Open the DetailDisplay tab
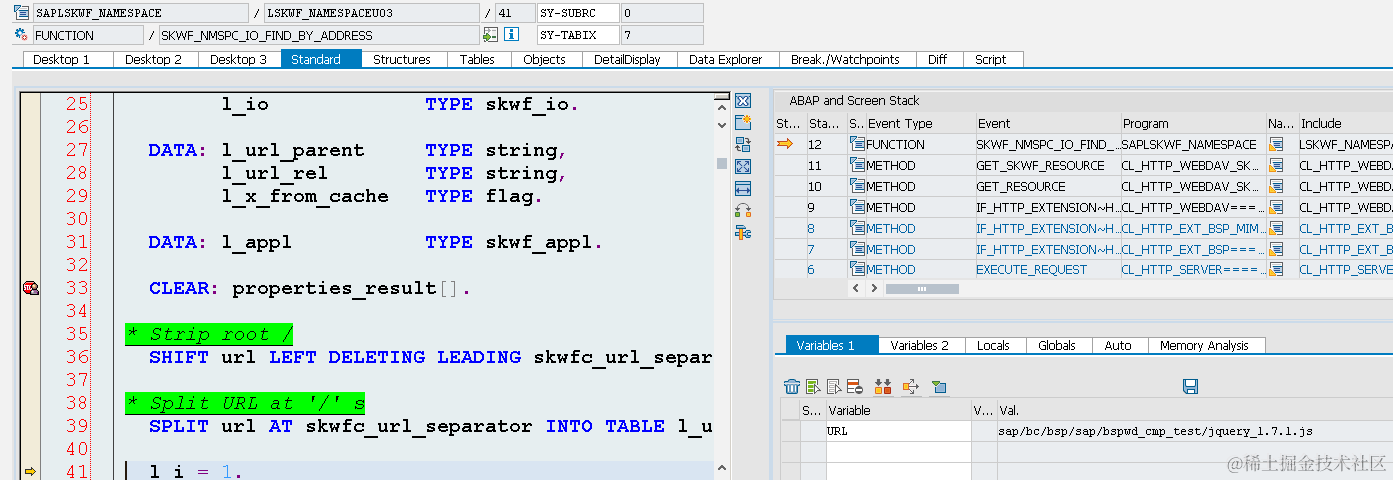This screenshot has height=480, width=1393. 627,60
